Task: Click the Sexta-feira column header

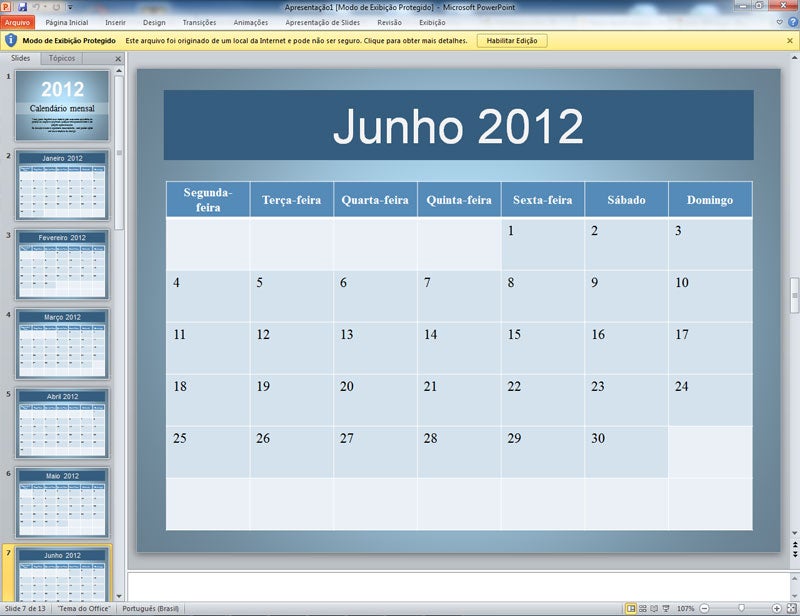Action: [x=542, y=200]
